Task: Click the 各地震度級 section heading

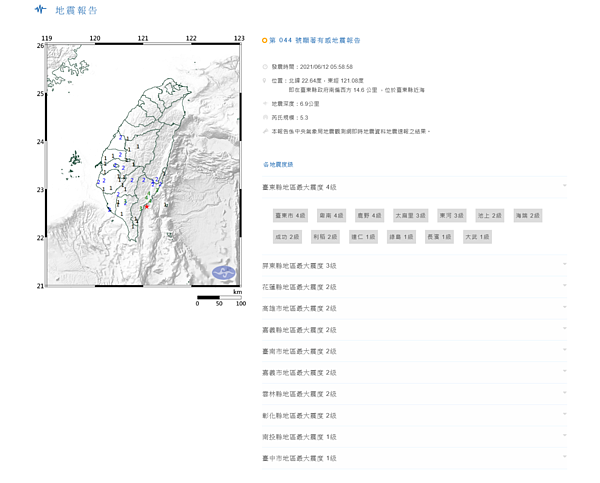Action: (x=278, y=165)
